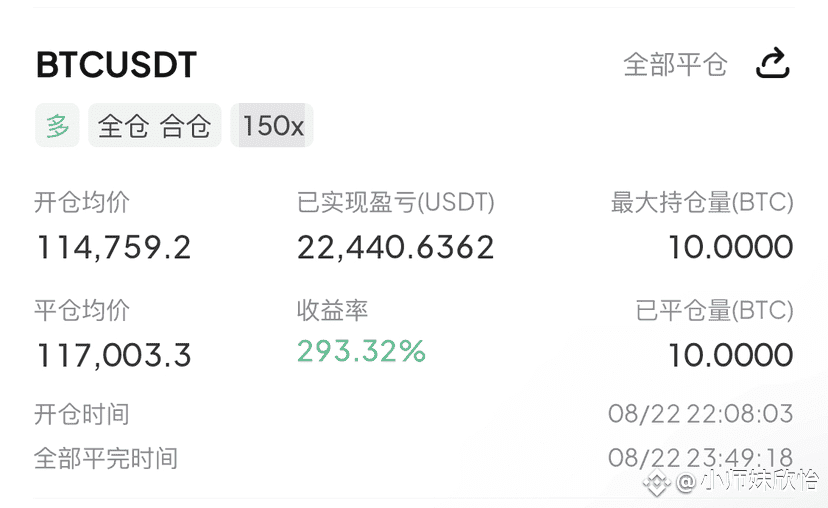The image size is (828, 508).
Task: Select the 开仓均价 value 114,759.2
Action: coord(114,248)
